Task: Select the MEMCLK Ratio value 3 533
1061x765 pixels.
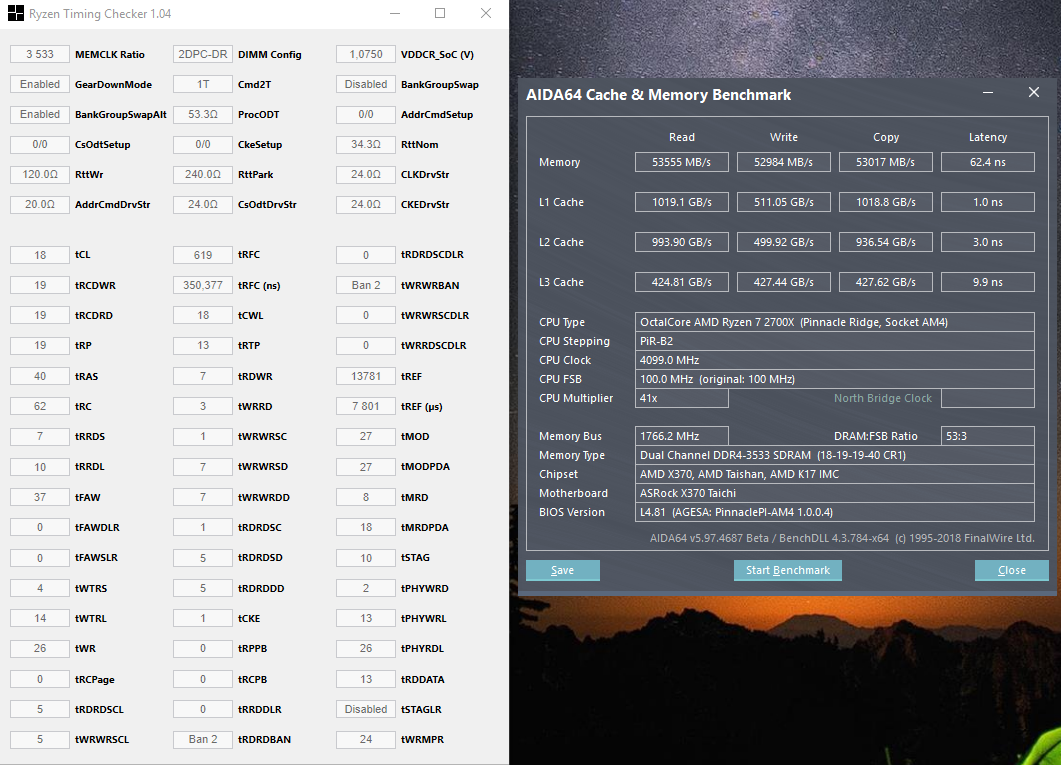Action: click(x=40, y=54)
